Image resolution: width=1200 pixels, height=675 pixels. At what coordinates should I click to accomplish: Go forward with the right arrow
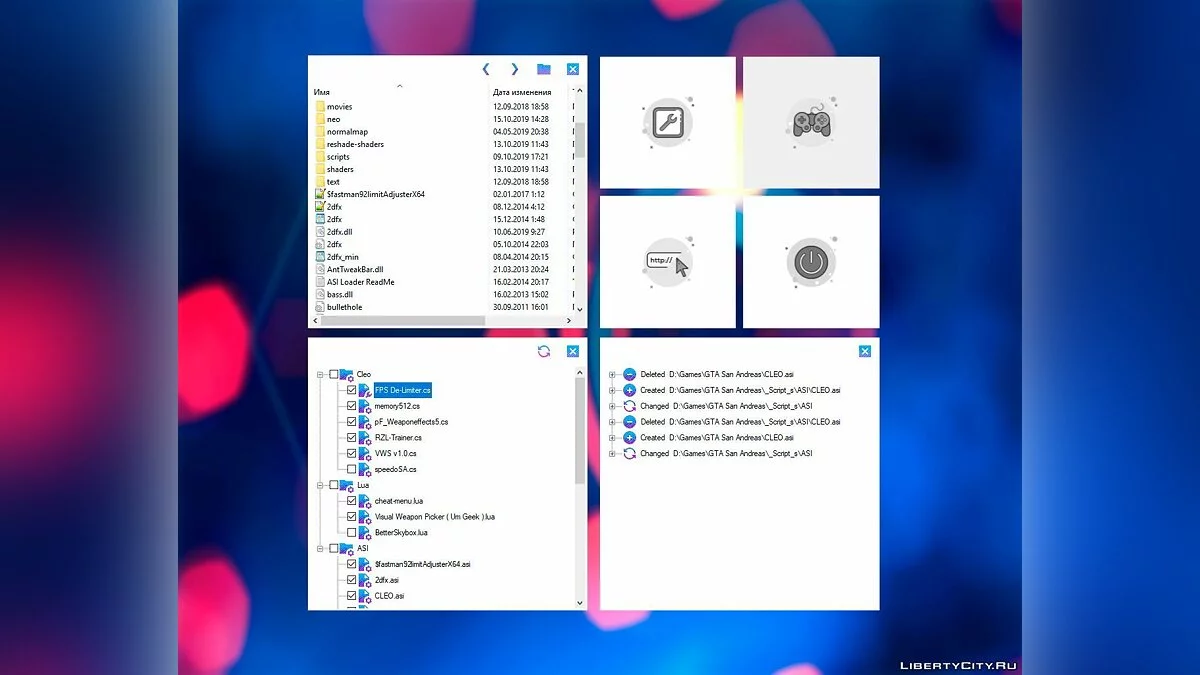point(515,69)
